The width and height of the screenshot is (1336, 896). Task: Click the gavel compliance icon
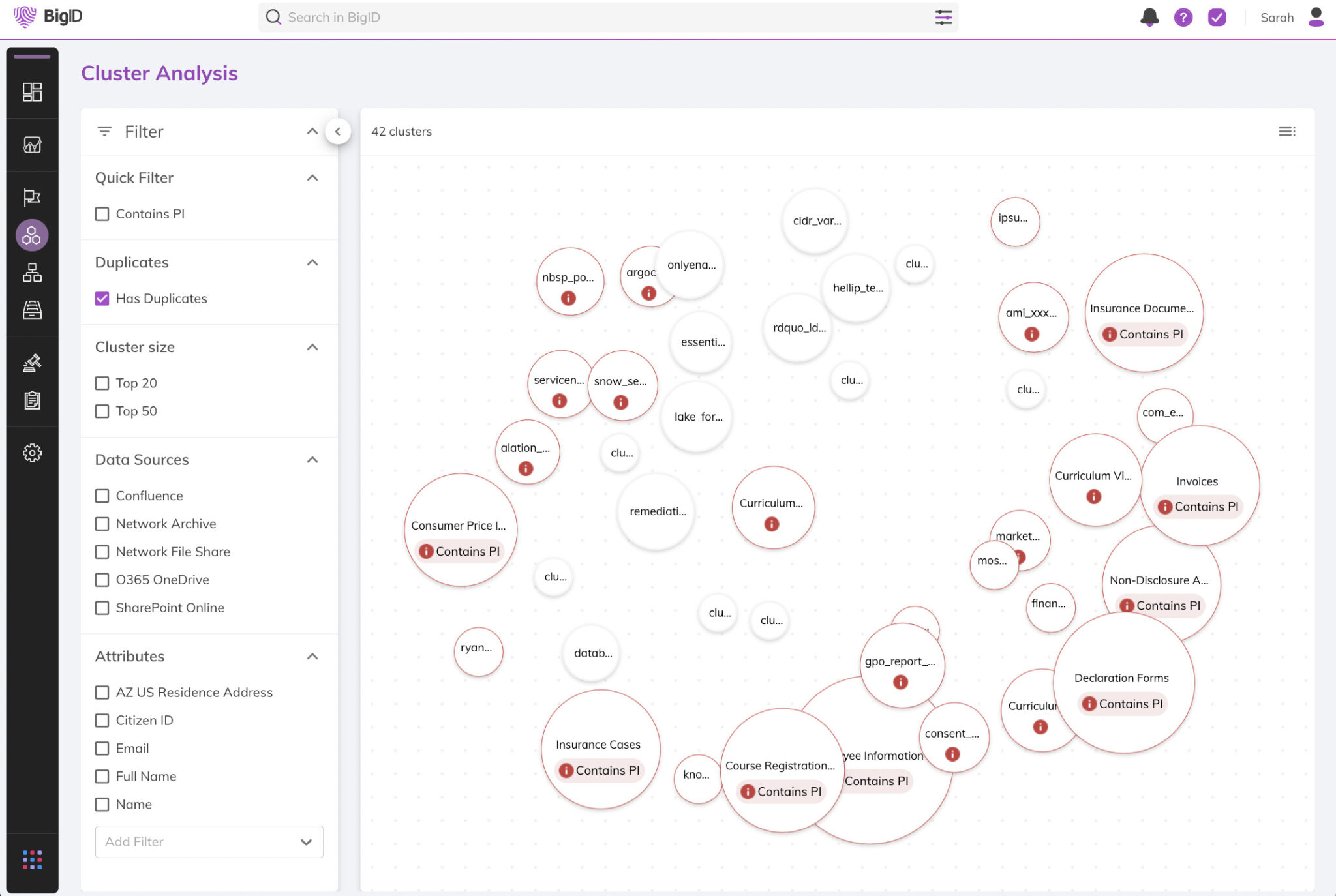[x=31, y=363]
